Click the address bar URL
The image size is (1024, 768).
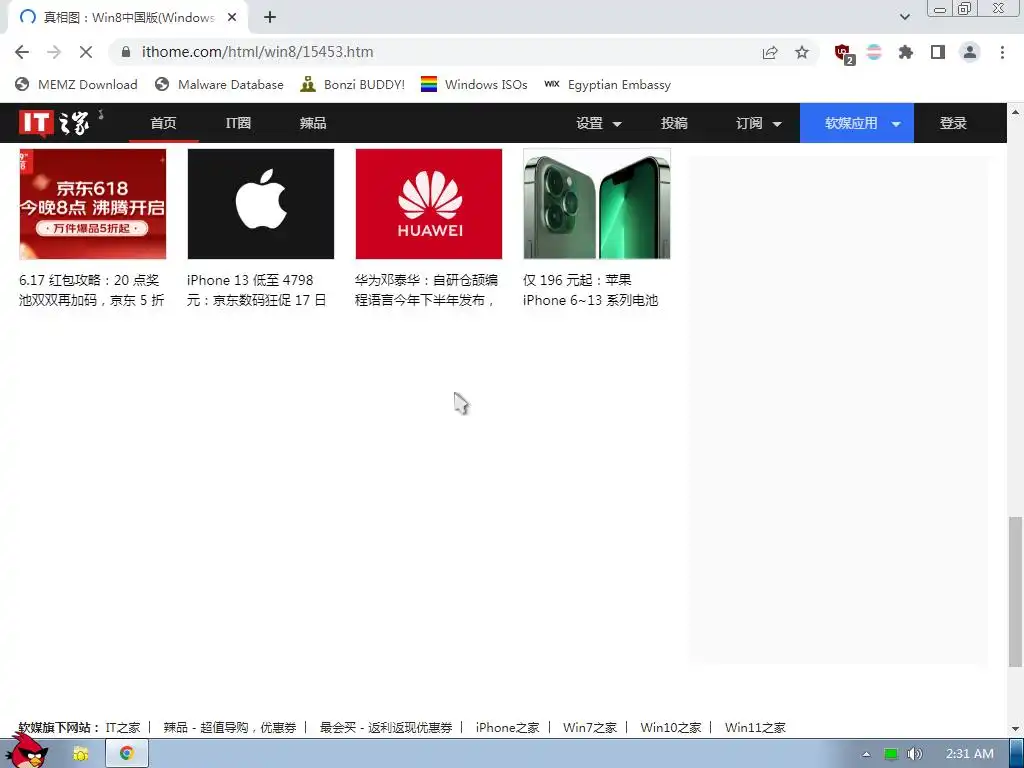pyautogui.click(x=257, y=52)
